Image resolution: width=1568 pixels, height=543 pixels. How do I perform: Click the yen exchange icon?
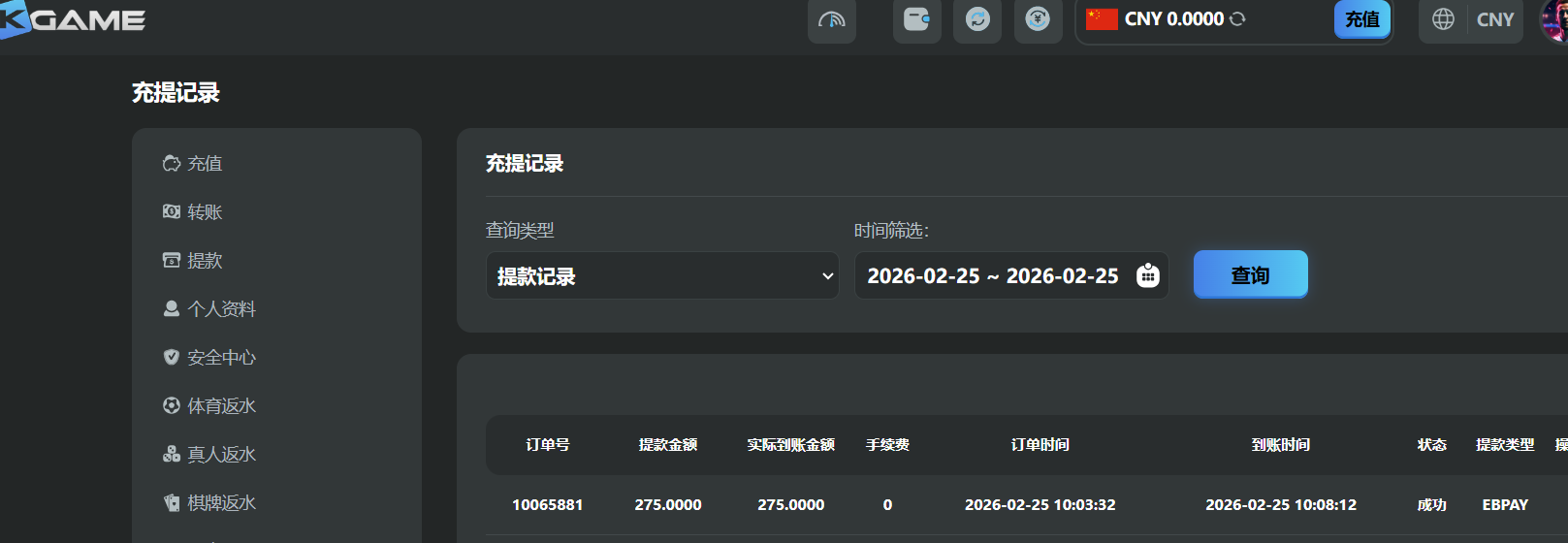coord(1038,19)
